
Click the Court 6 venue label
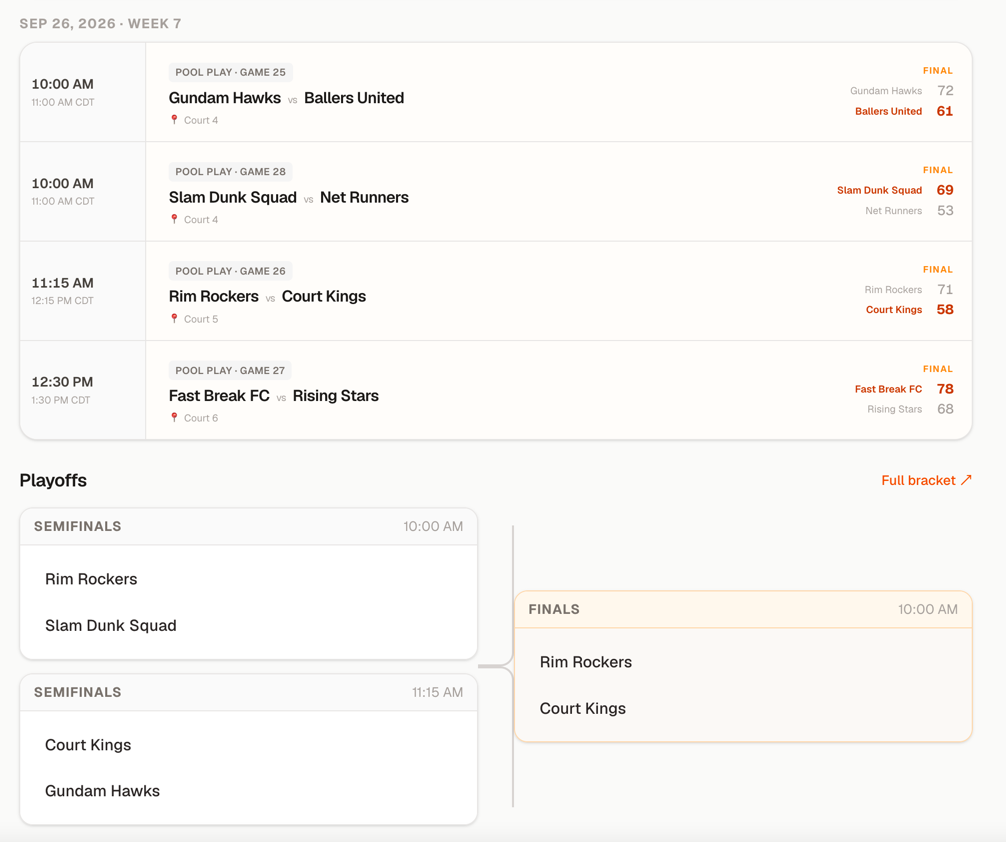pyautogui.click(x=201, y=418)
